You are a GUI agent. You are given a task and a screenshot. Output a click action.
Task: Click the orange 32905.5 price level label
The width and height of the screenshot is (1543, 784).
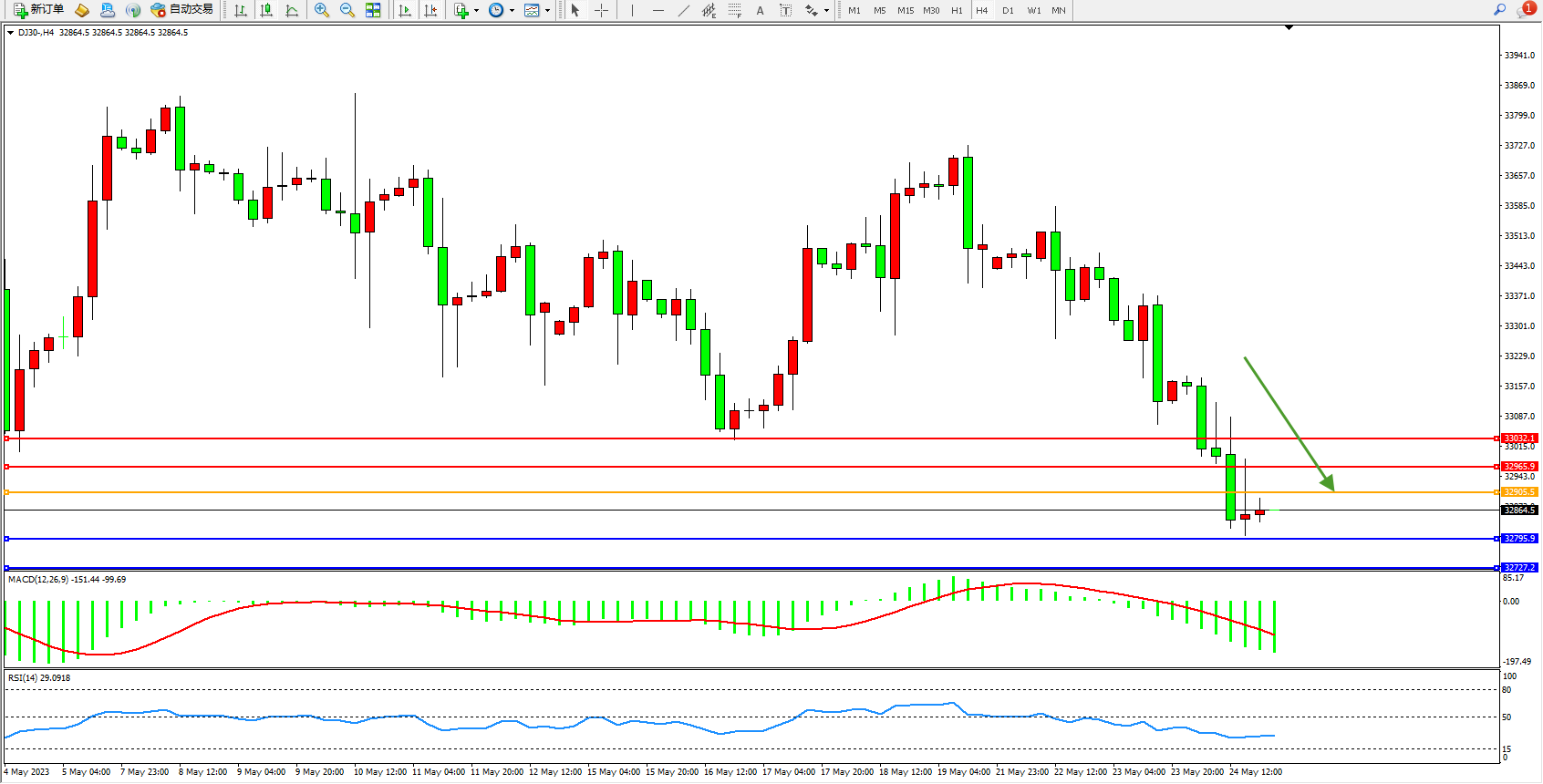[1519, 492]
